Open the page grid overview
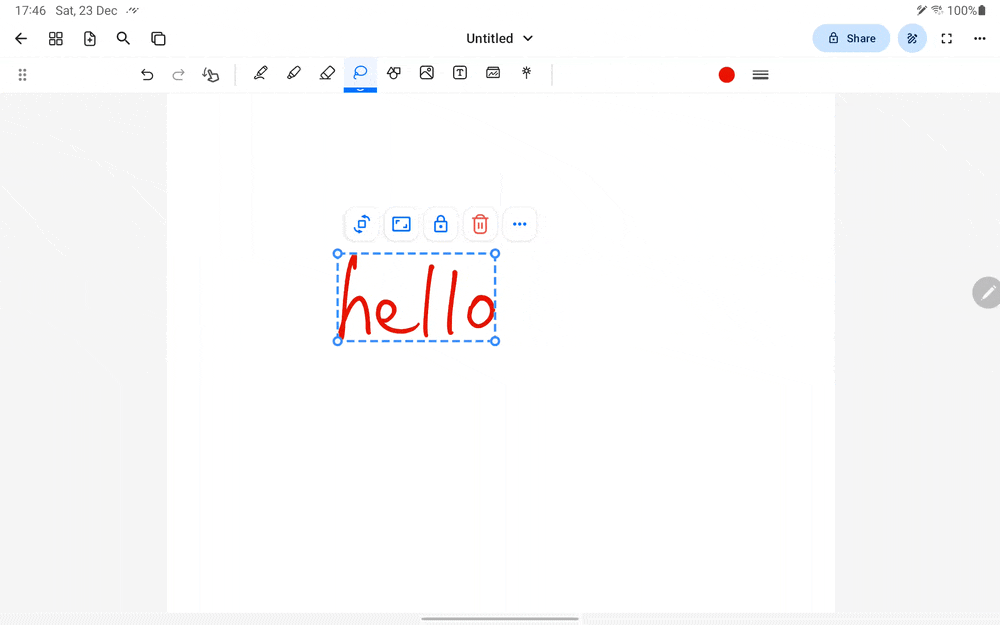Screen dimensions: 1000x625 [55, 39]
